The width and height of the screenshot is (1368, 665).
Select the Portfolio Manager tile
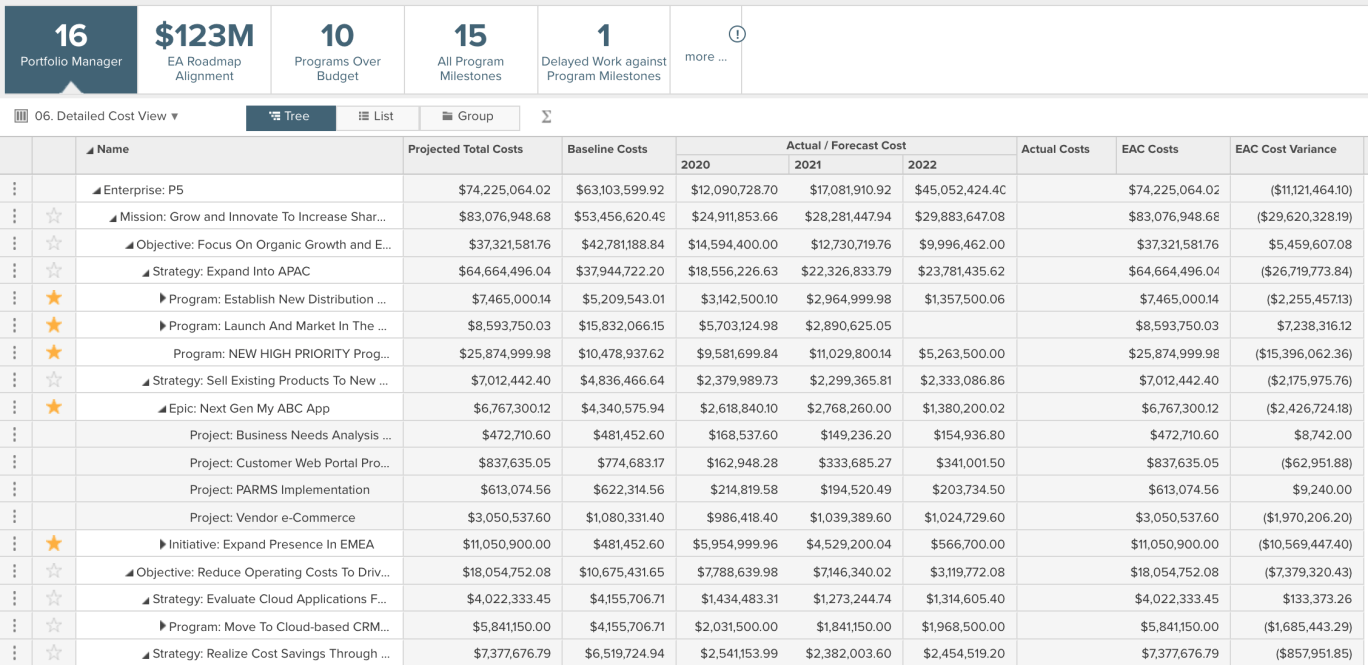71,49
